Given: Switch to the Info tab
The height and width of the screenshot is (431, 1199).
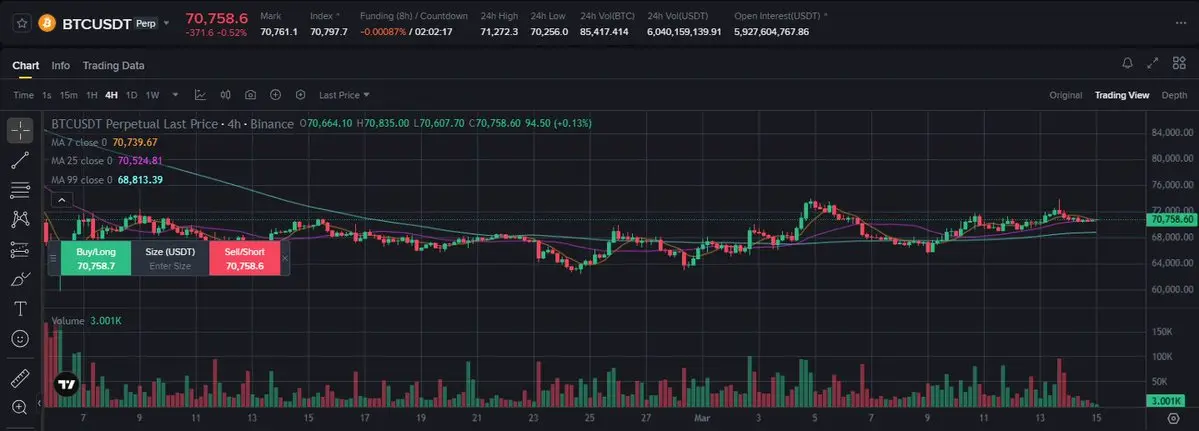Looking at the screenshot, I should tap(60, 66).
